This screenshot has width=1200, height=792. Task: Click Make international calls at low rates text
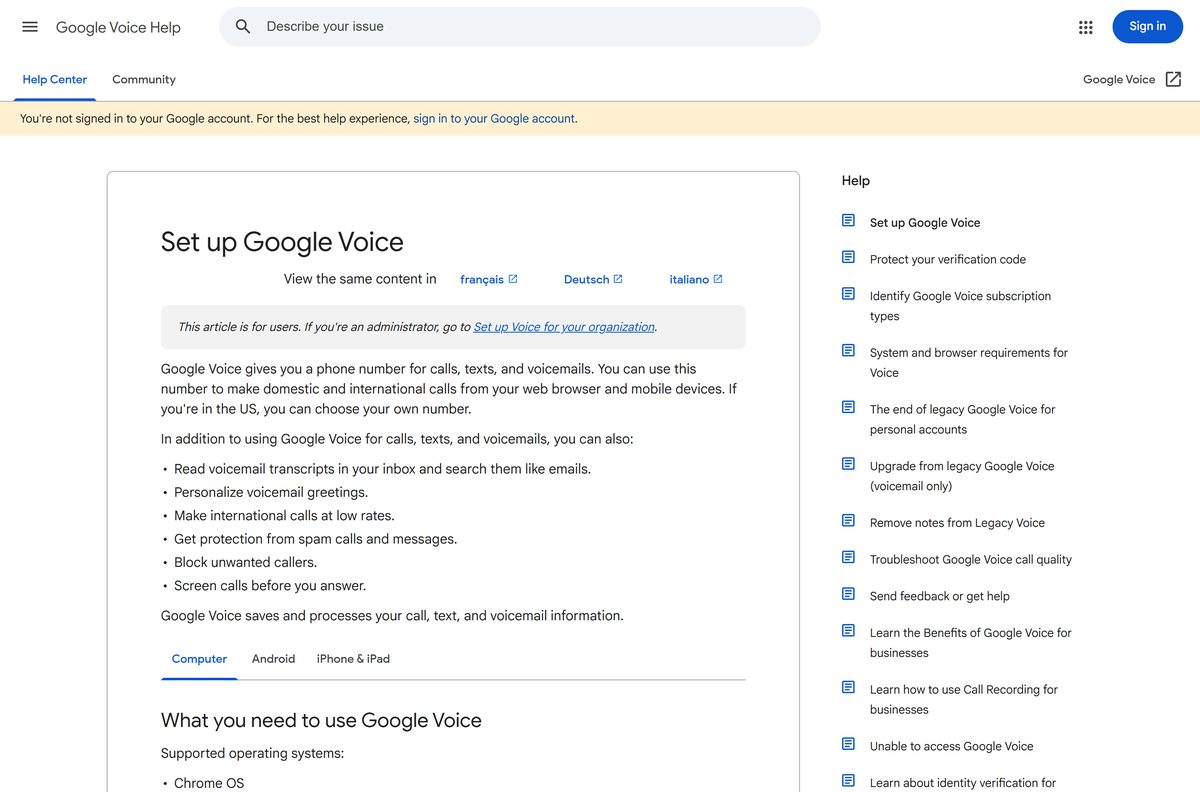(x=284, y=516)
